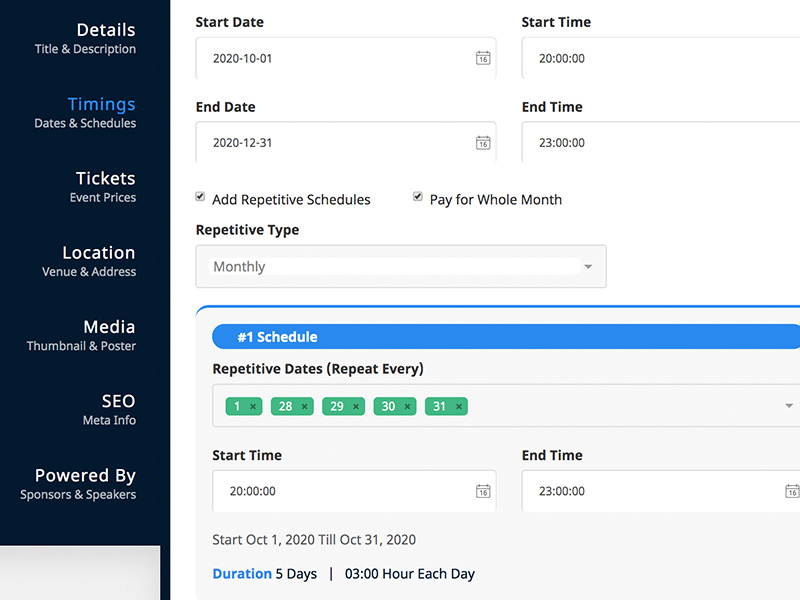Click the 'Repetitive Dates (Repeat Every)' label
Image resolution: width=800 pixels, height=600 pixels.
pyautogui.click(x=318, y=369)
